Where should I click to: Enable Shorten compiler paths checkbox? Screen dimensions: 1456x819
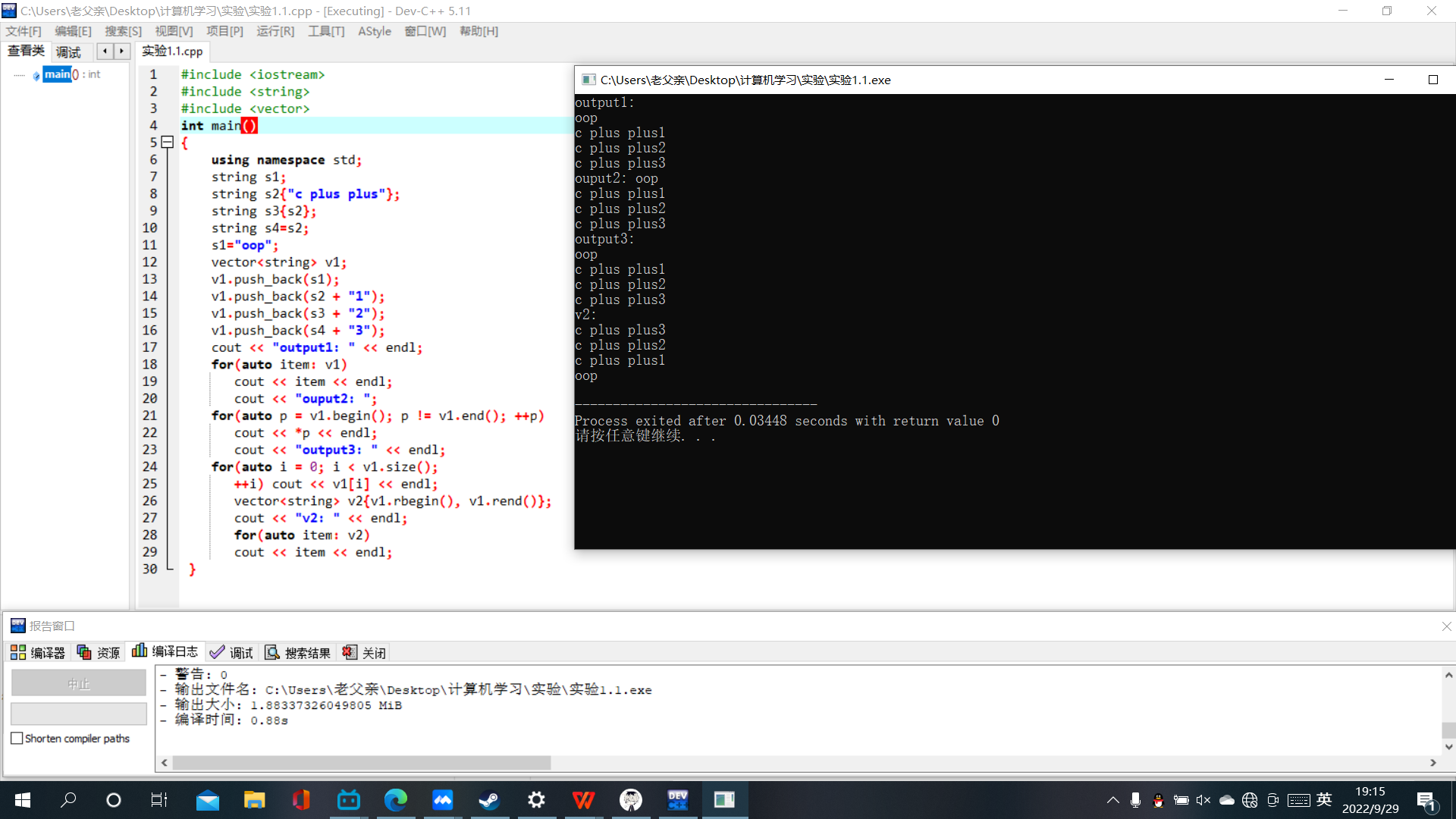click(17, 739)
